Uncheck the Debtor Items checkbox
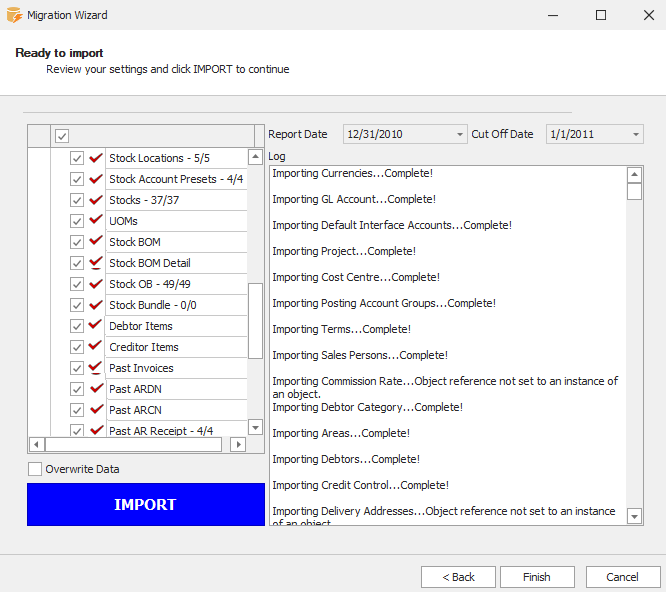Viewport: 666px width, 592px height. tap(77, 326)
